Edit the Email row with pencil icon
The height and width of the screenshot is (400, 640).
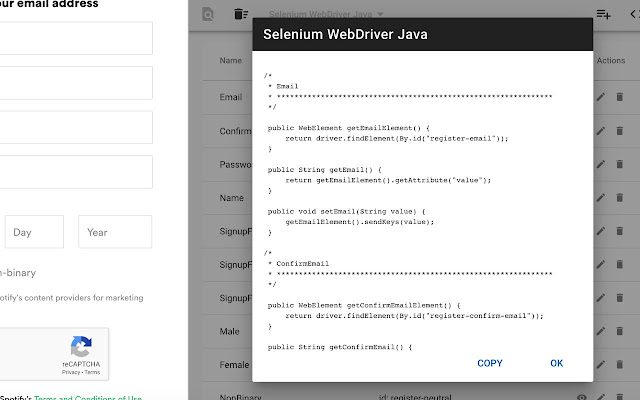pyautogui.click(x=601, y=97)
